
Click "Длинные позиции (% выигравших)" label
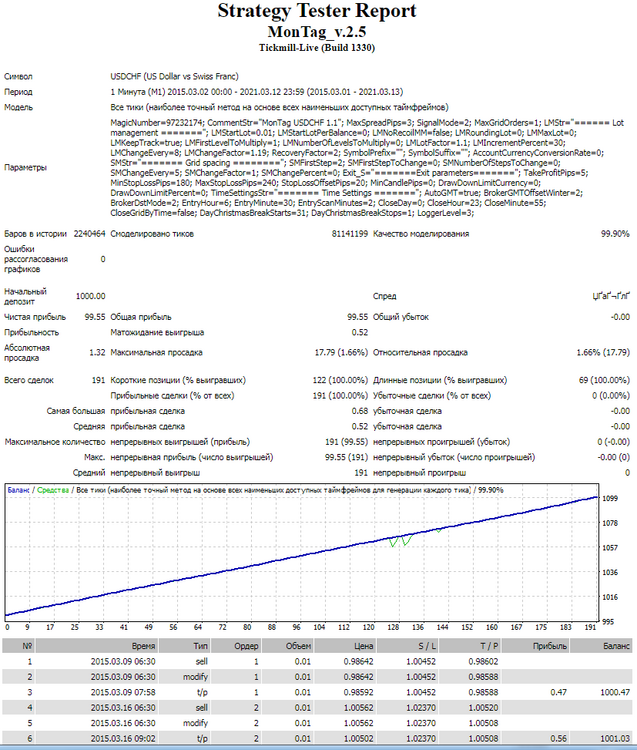pyautogui.click(x=440, y=380)
